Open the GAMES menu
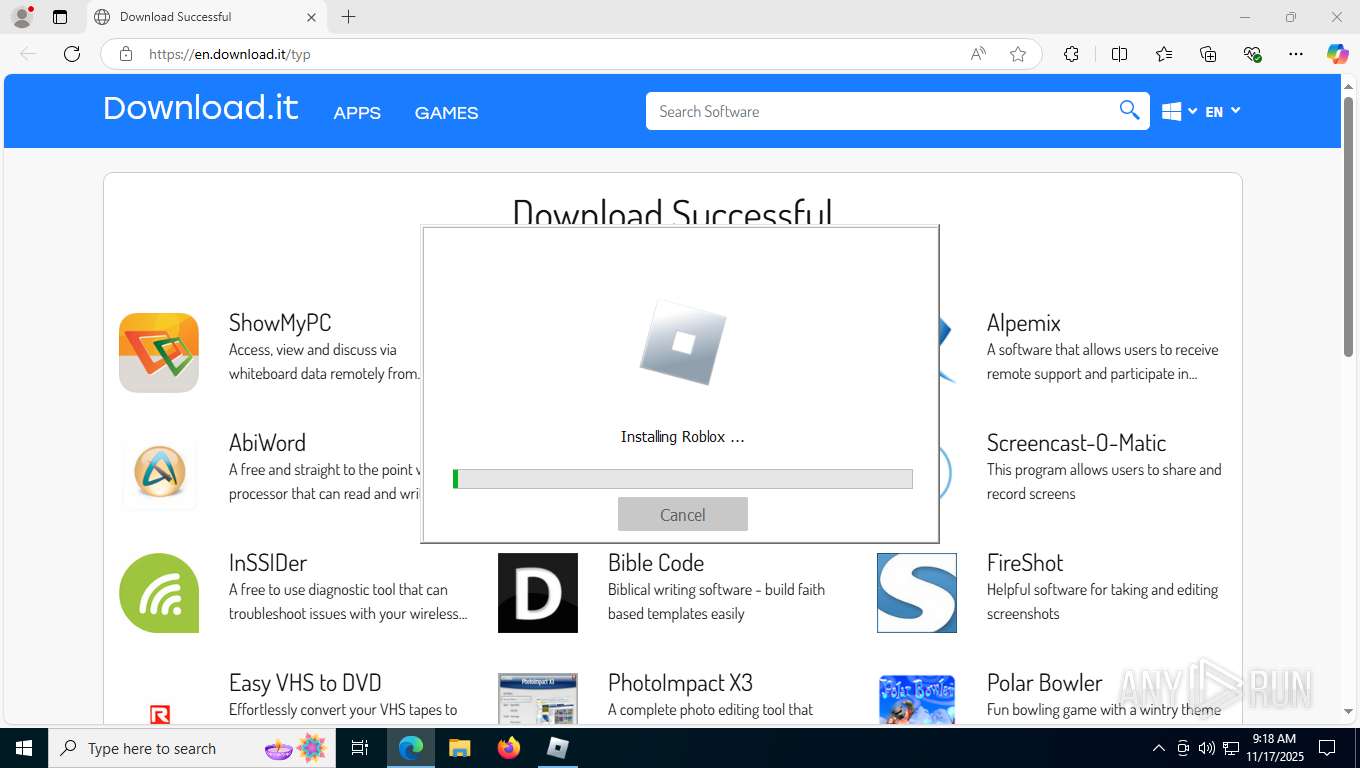 point(446,113)
